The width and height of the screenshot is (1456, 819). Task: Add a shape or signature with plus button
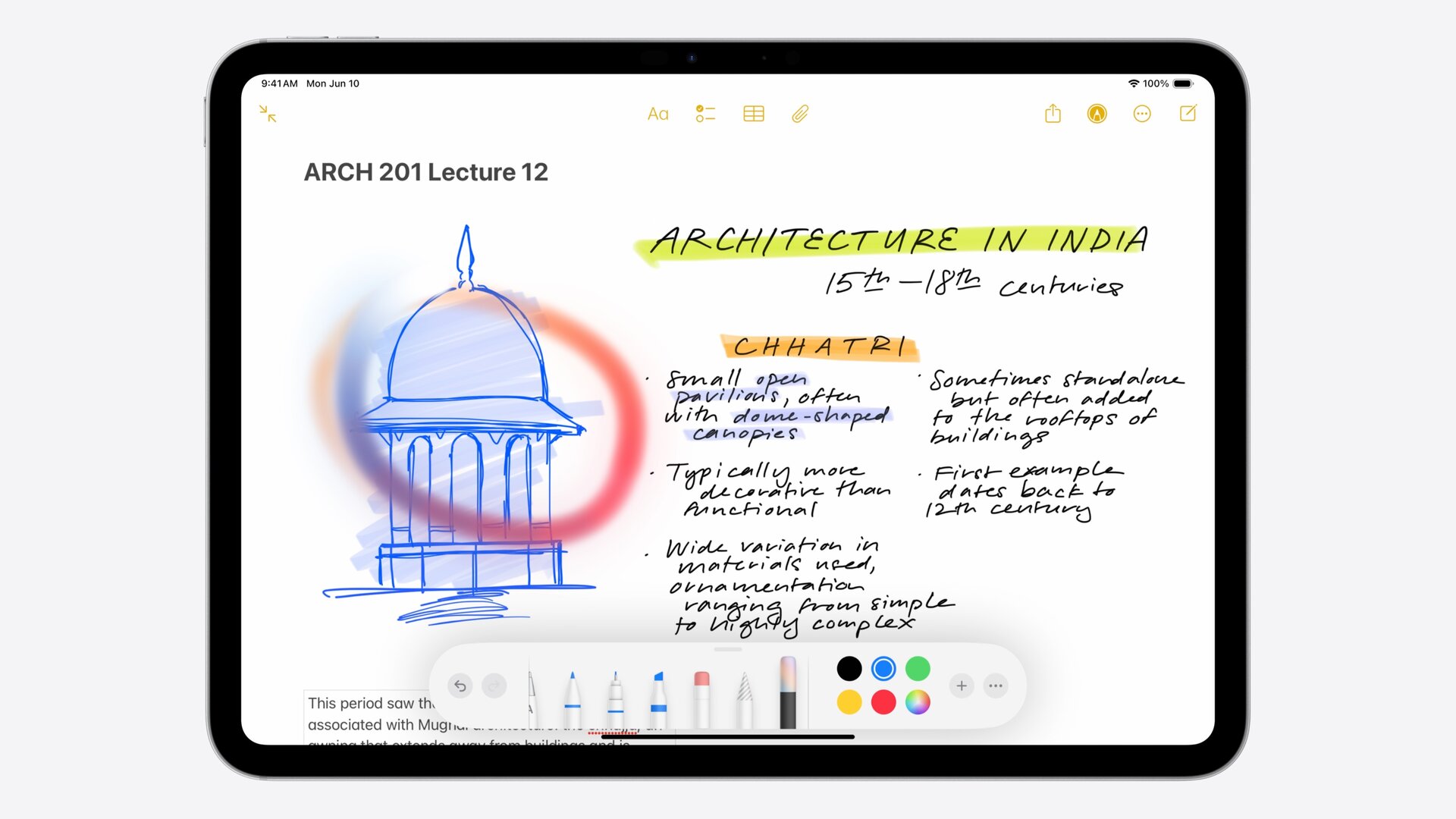[x=962, y=686]
